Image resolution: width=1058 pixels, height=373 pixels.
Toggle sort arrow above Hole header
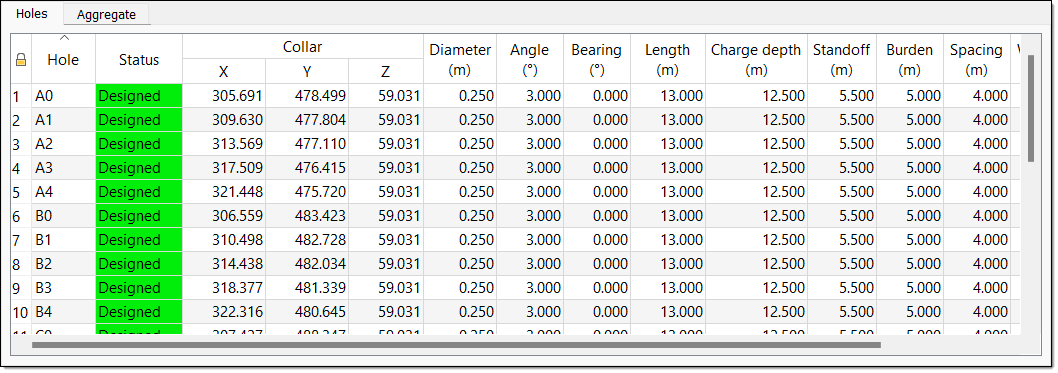click(x=64, y=38)
